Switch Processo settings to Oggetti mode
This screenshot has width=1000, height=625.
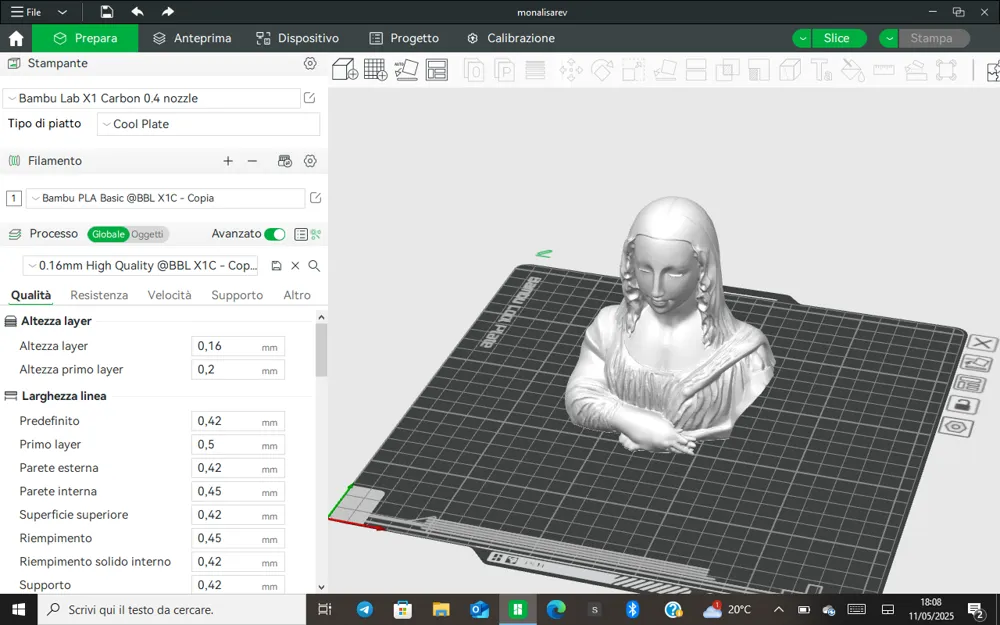(148, 234)
